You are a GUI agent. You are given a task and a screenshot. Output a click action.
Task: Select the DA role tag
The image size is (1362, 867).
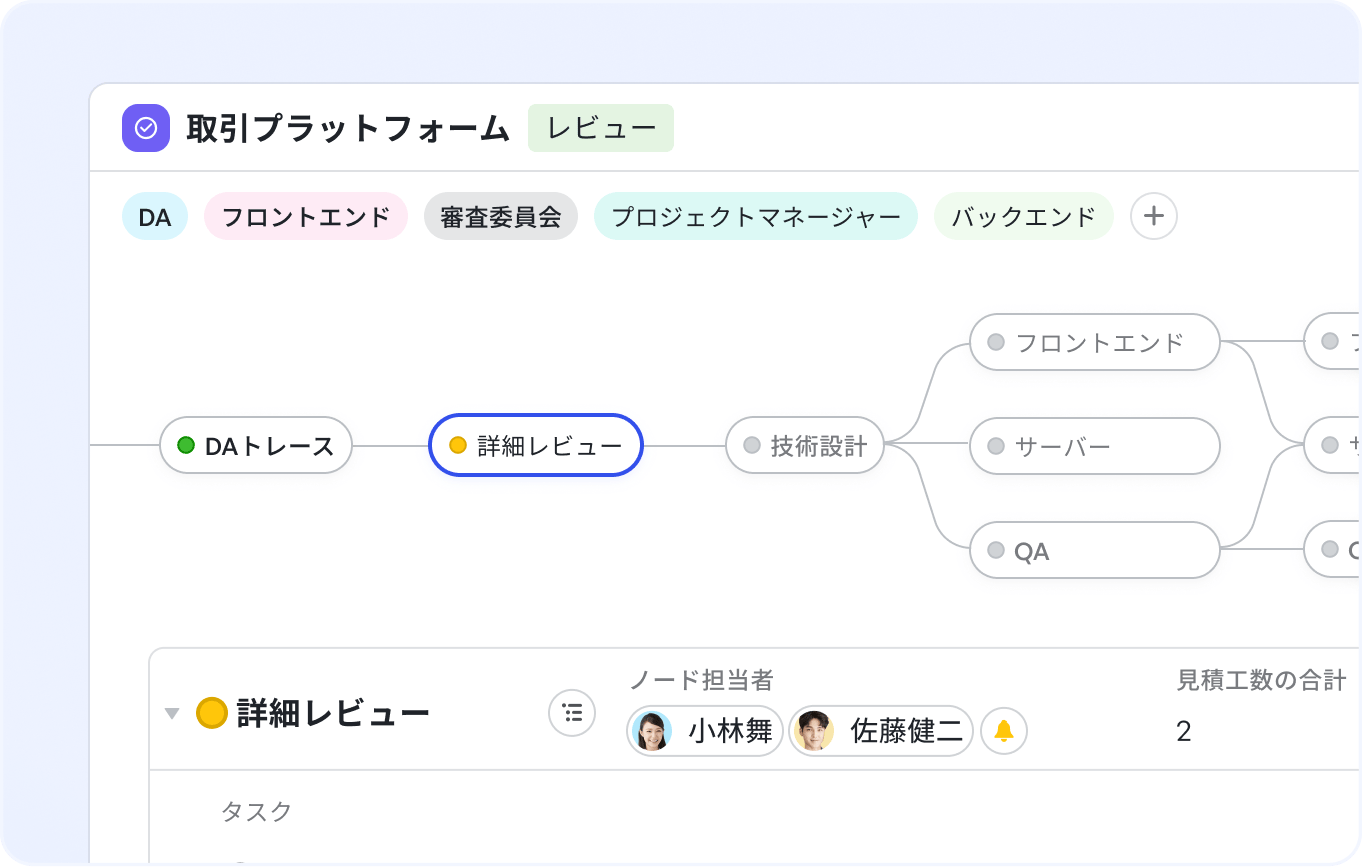click(x=155, y=217)
